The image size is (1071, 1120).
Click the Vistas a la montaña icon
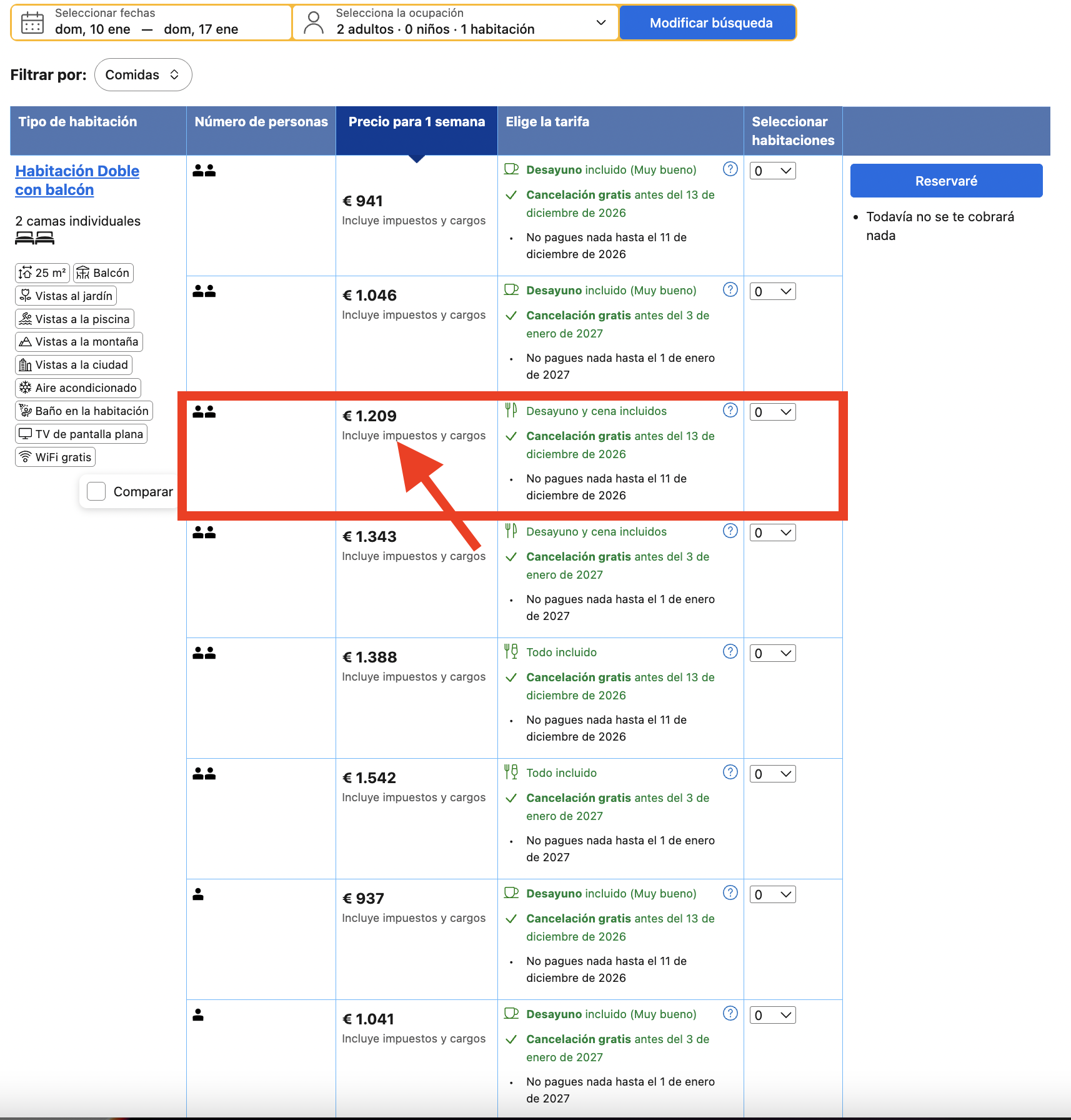pyautogui.click(x=25, y=342)
